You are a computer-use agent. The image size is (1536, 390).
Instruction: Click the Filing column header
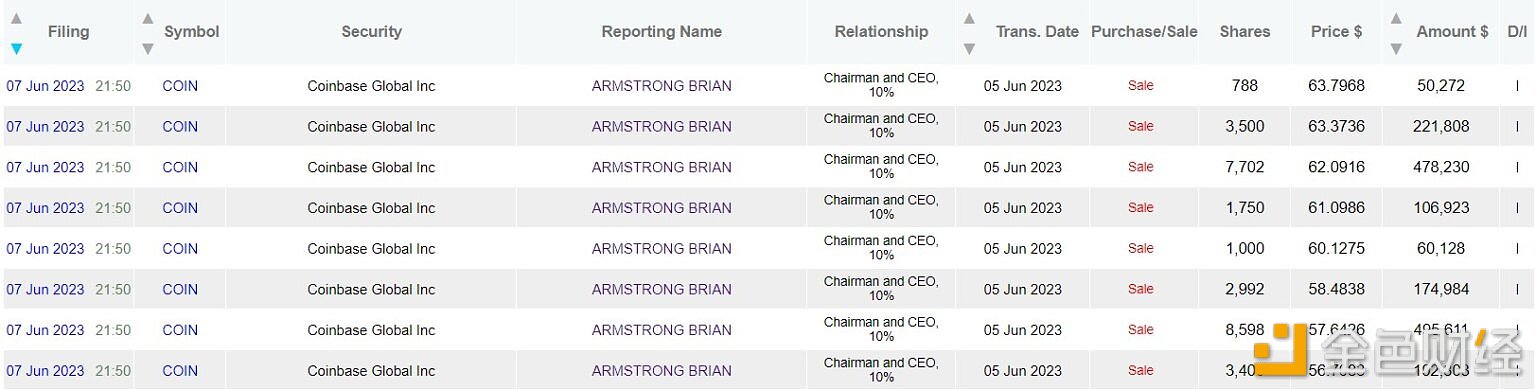click(68, 32)
